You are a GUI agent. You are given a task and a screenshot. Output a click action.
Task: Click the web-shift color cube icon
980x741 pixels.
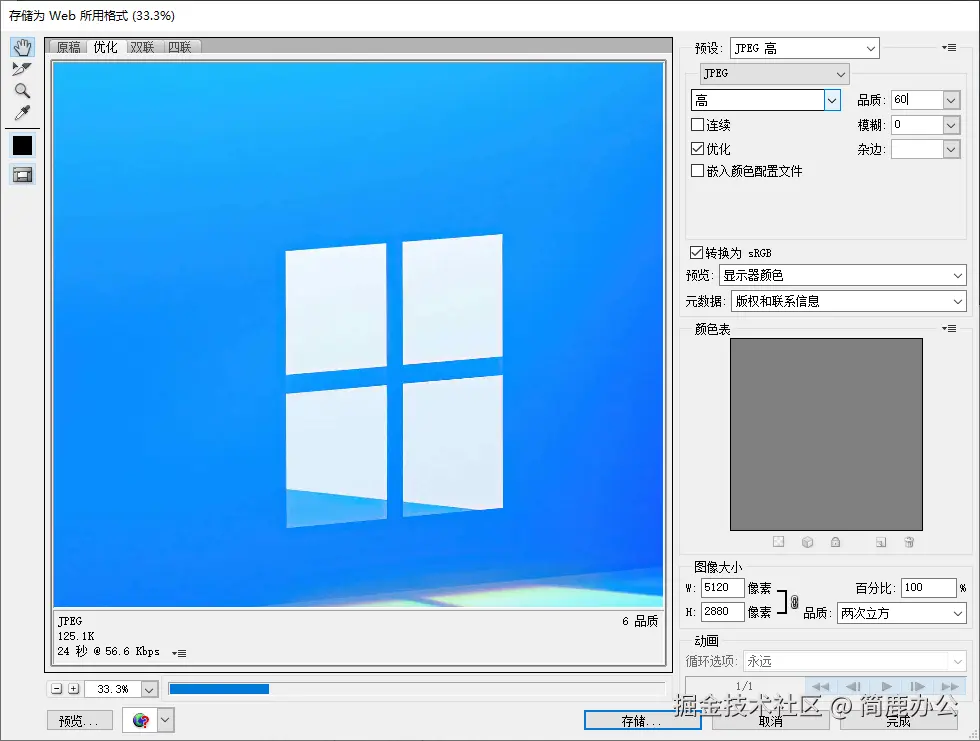[808, 542]
